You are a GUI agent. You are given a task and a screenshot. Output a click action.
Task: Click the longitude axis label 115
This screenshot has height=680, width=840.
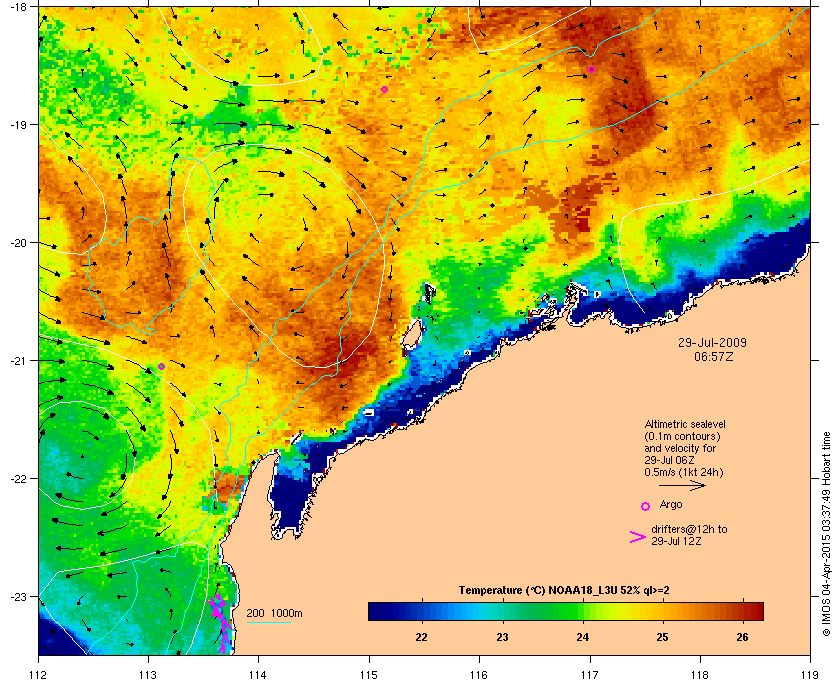pos(369,674)
